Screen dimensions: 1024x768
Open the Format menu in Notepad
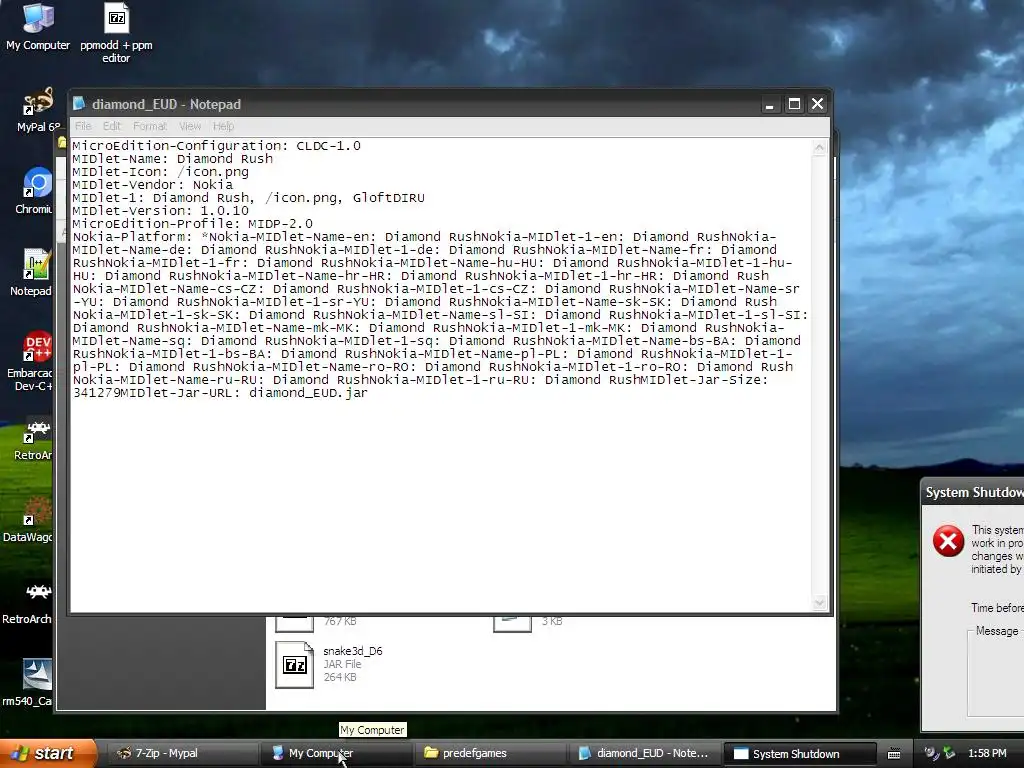150,126
